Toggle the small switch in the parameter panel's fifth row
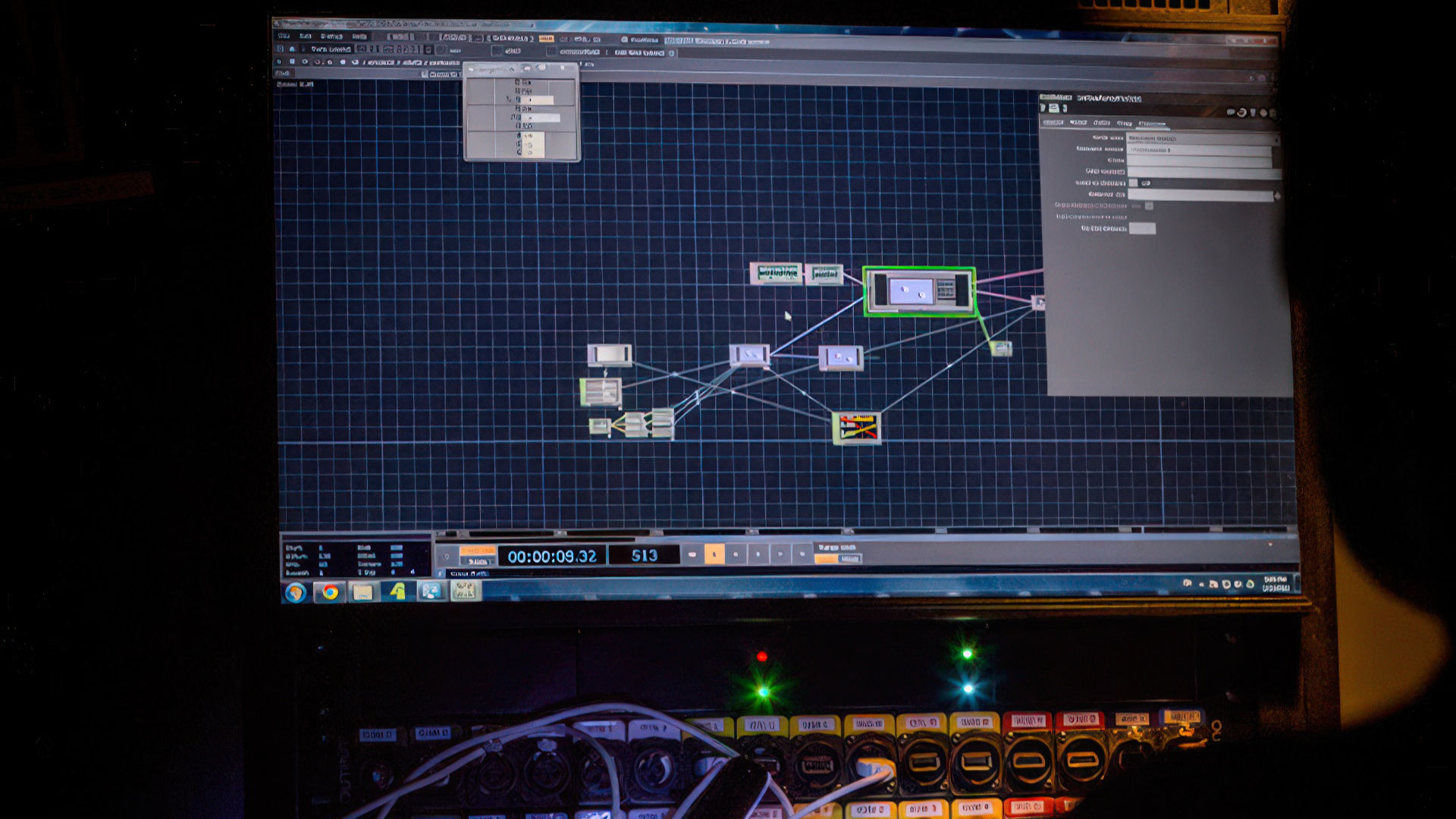 (x=1133, y=183)
